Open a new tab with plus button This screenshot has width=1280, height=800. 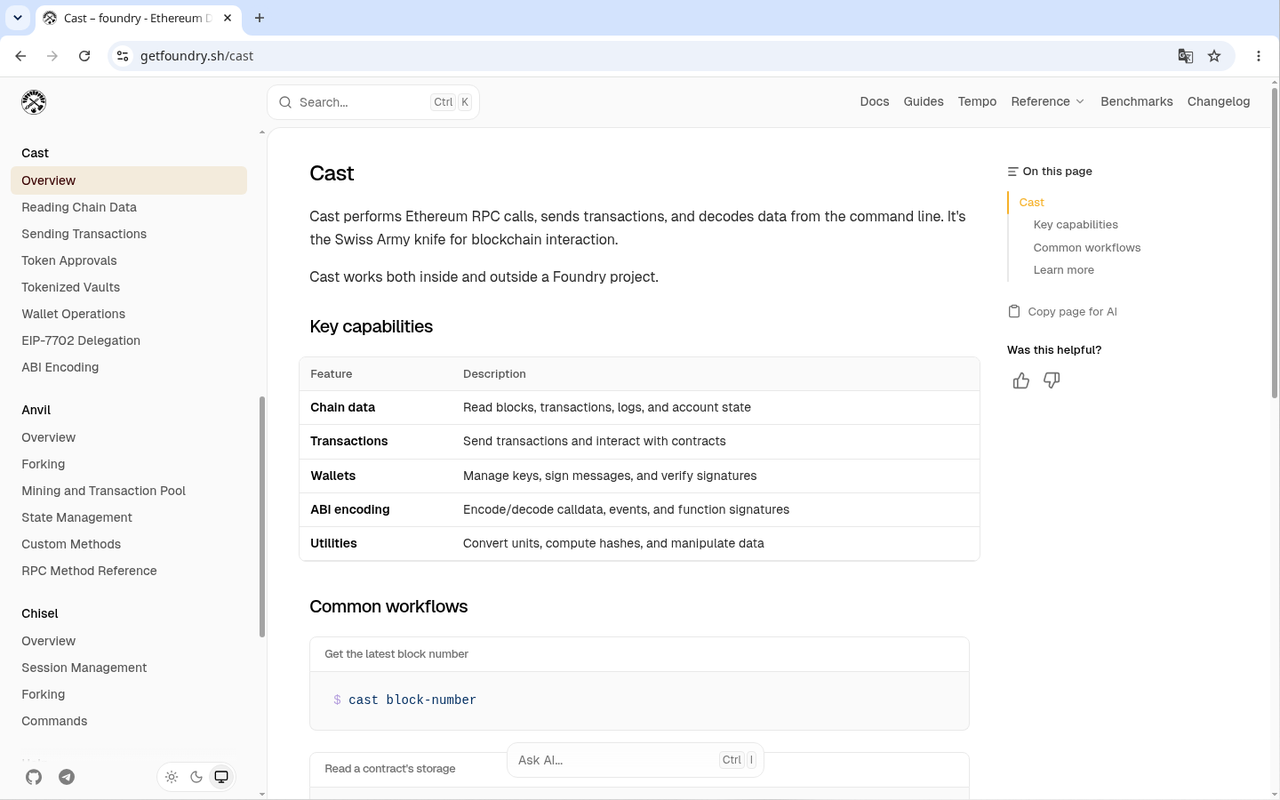[x=260, y=18]
